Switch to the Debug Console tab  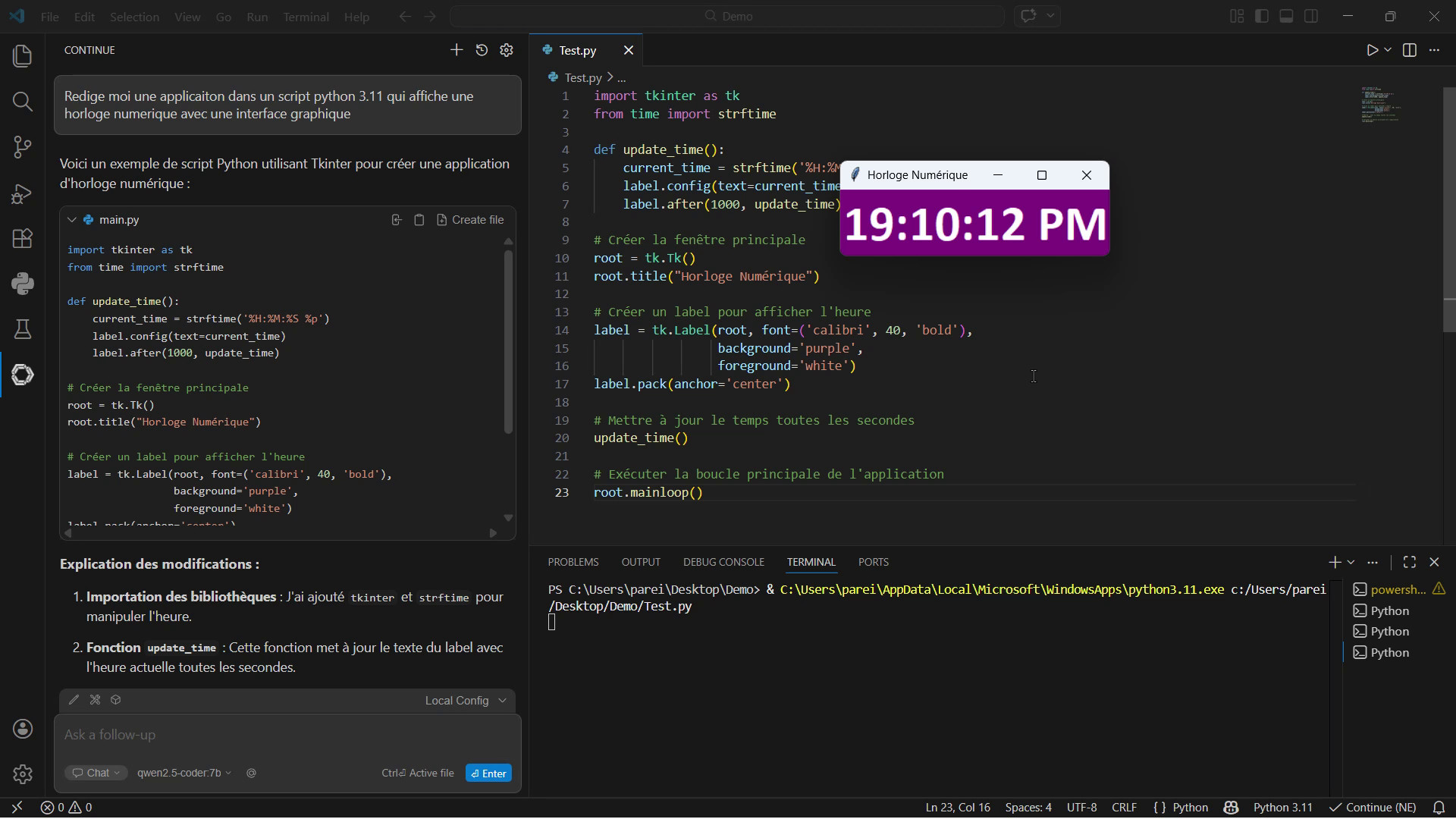click(x=723, y=562)
